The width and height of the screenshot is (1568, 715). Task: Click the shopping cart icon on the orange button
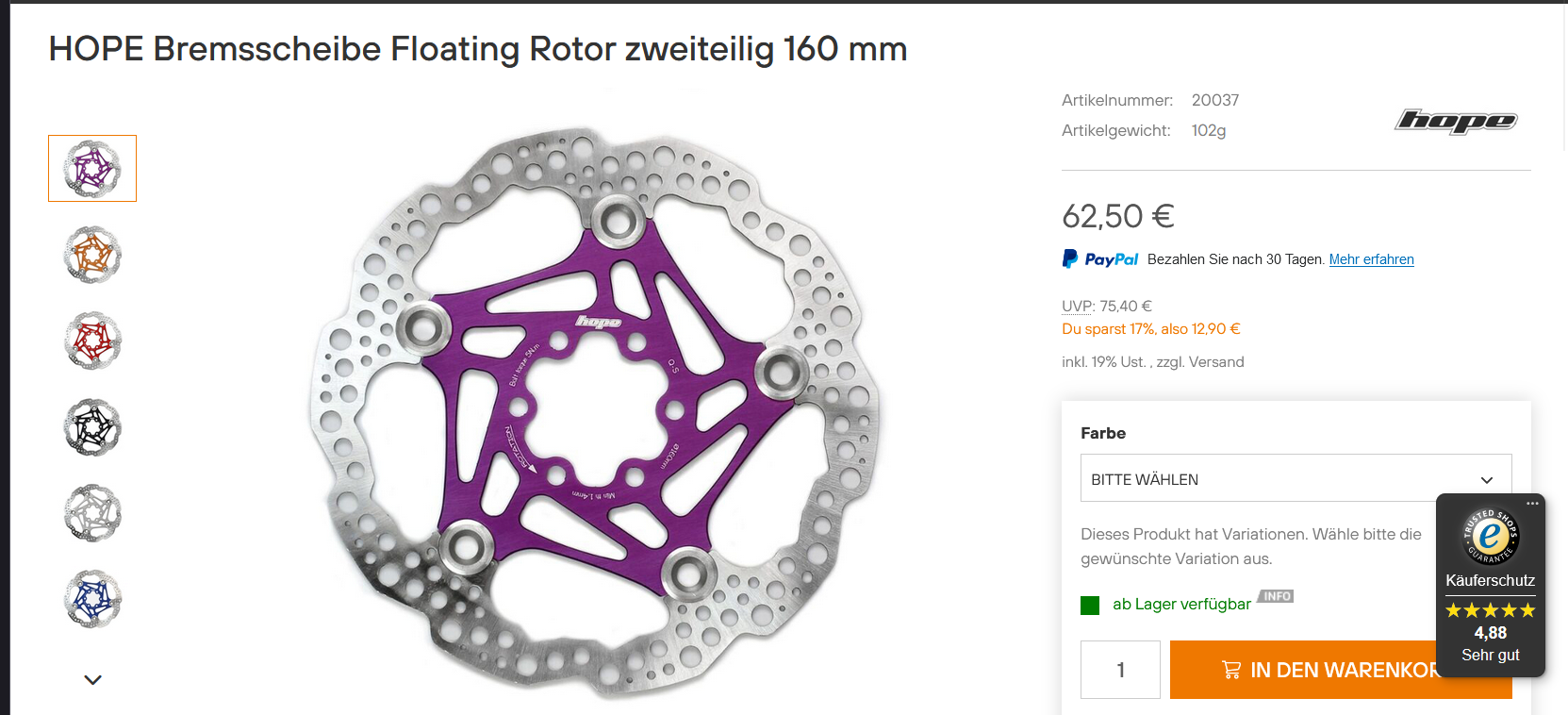coord(1230,670)
